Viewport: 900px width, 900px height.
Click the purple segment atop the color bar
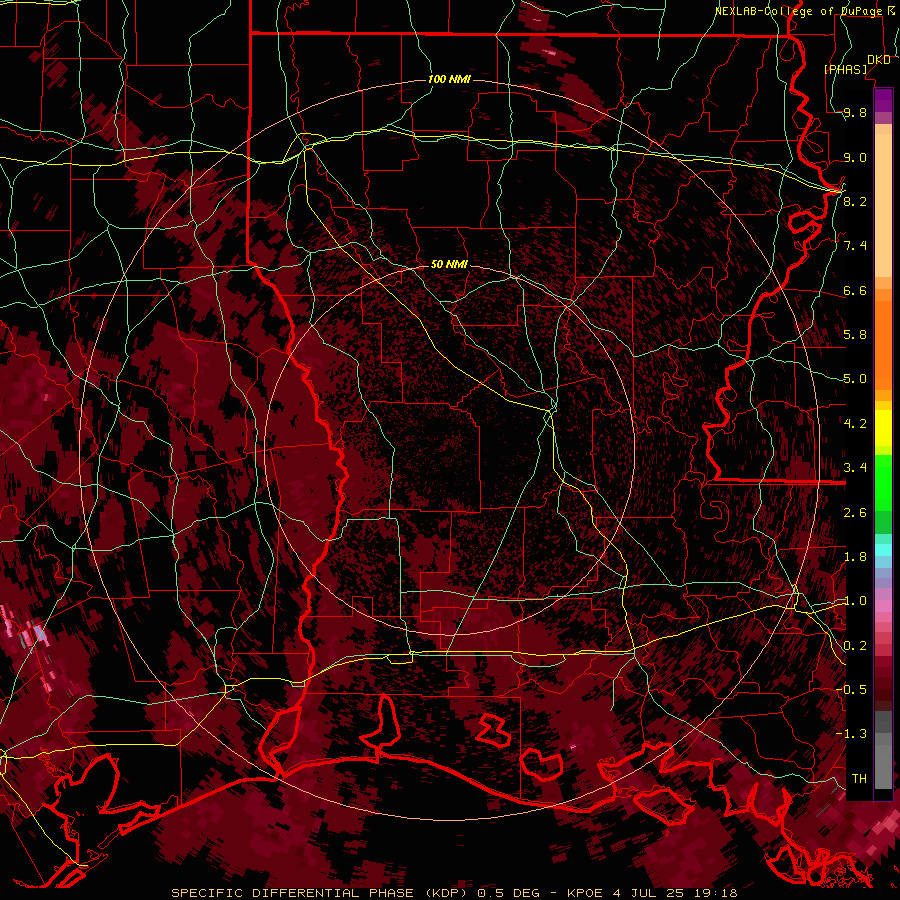(x=883, y=100)
